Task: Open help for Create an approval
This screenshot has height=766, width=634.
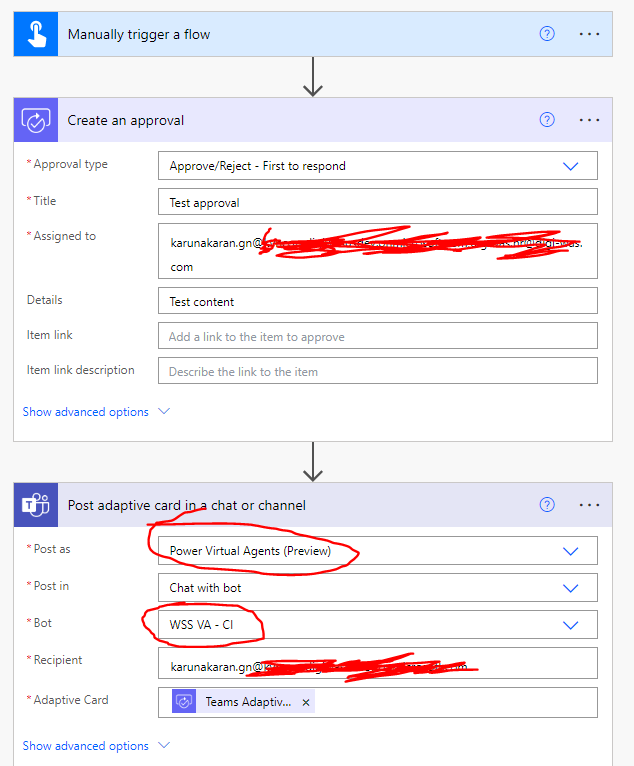Action: point(547,120)
